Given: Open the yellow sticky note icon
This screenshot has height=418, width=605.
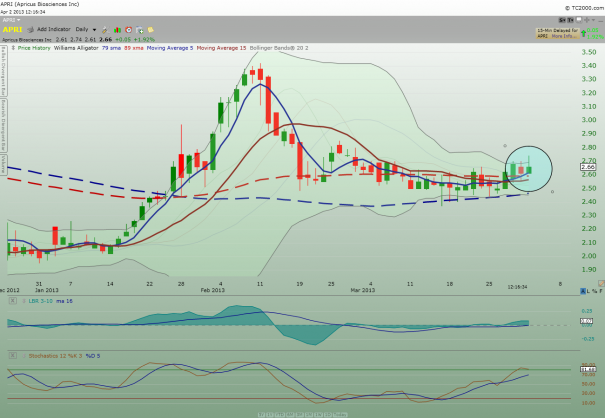Looking at the screenshot, I should [151, 30].
